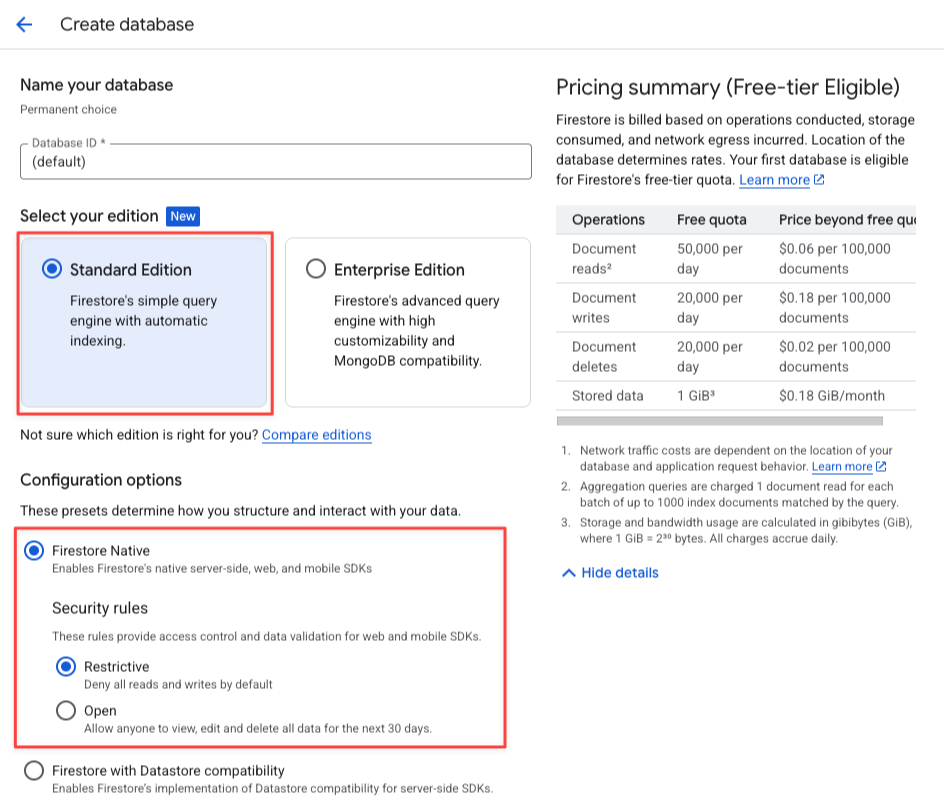Viewport: 944px width, 811px height.
Task: Choose Firestore with Datastore compatibility
Action: click(x=35, y=771)
